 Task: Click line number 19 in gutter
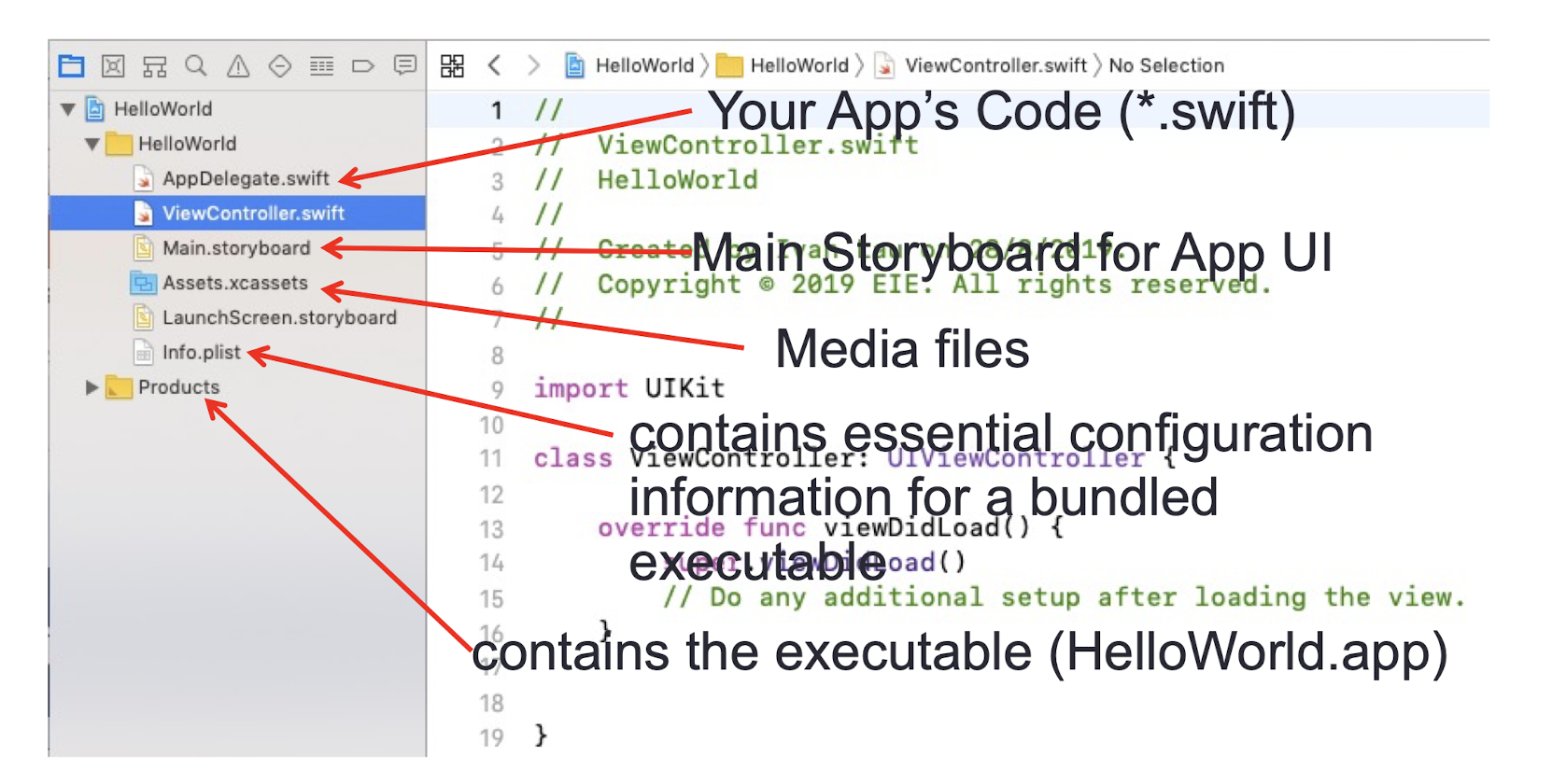pyautogui.click(x=492, y=737)
